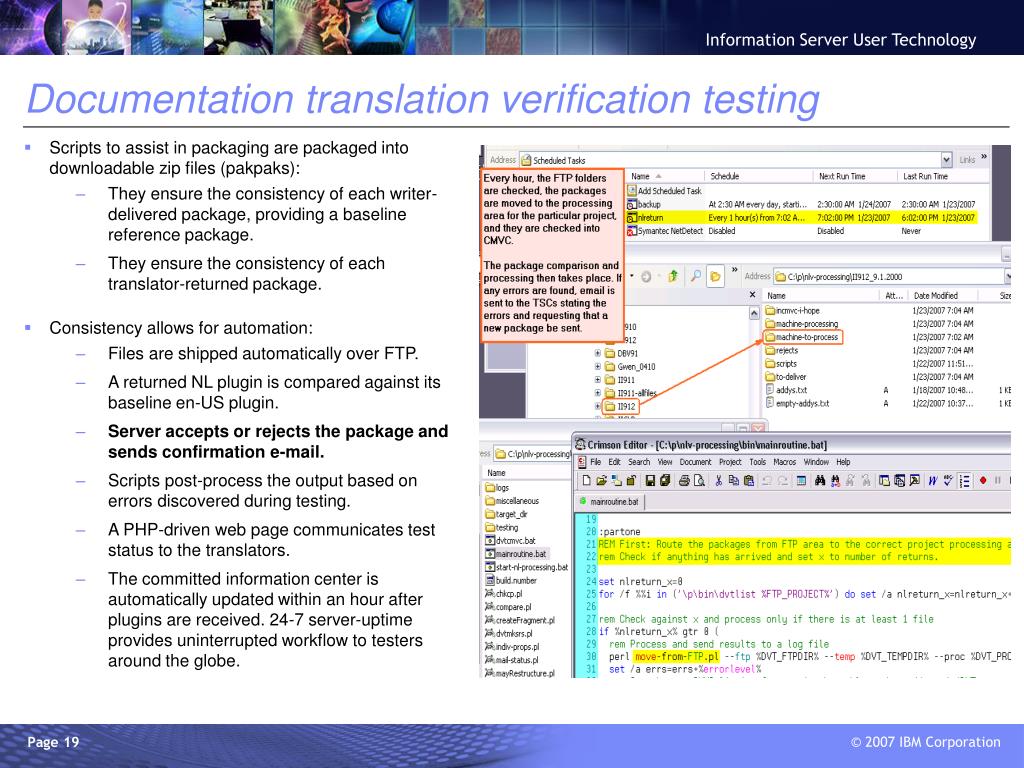The image size is (1024, 768).
Task: Click Replace binoculars icon in Crimson Editor
Action: tap(835, 481)
